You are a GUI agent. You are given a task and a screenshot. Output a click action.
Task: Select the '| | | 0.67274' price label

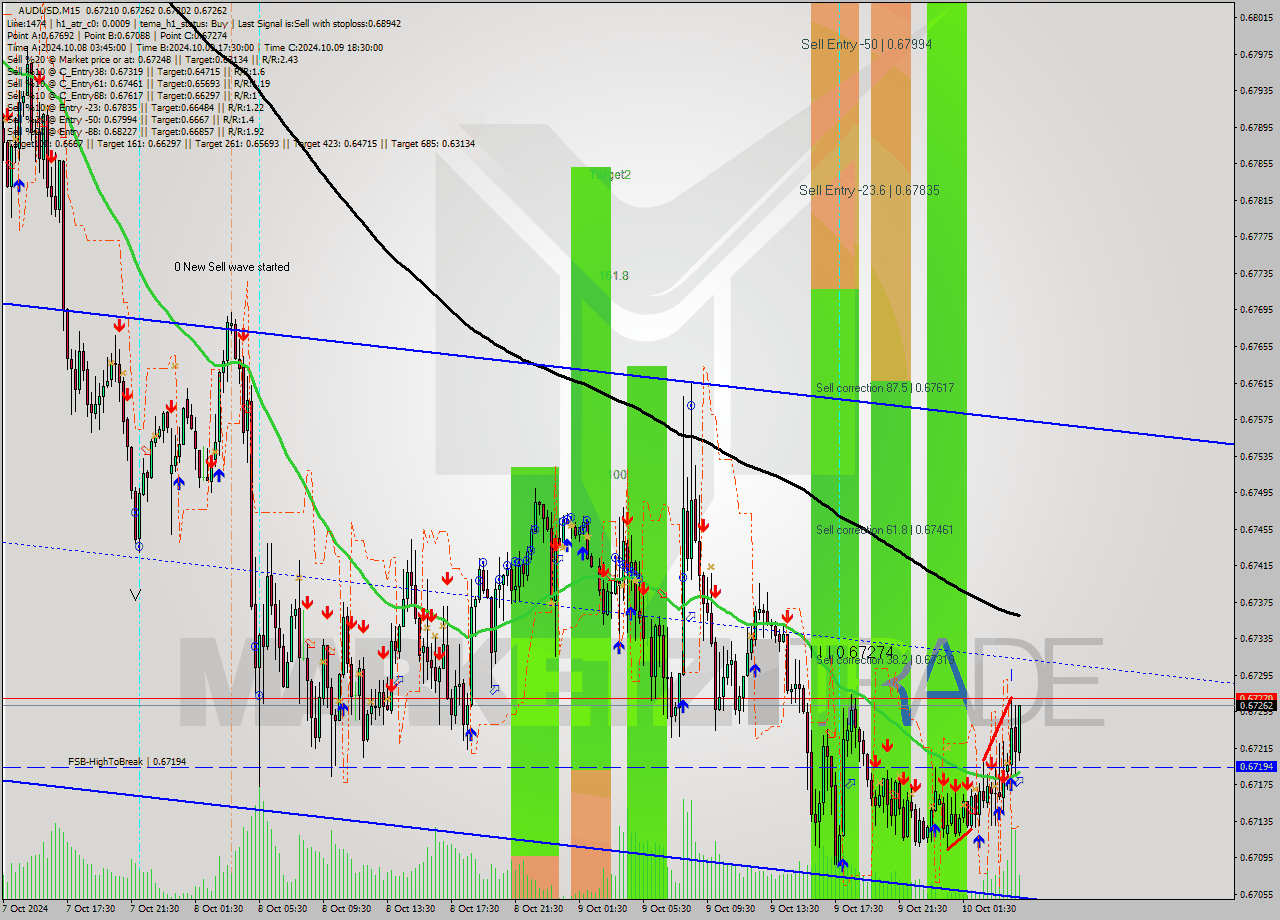(856, 651)
